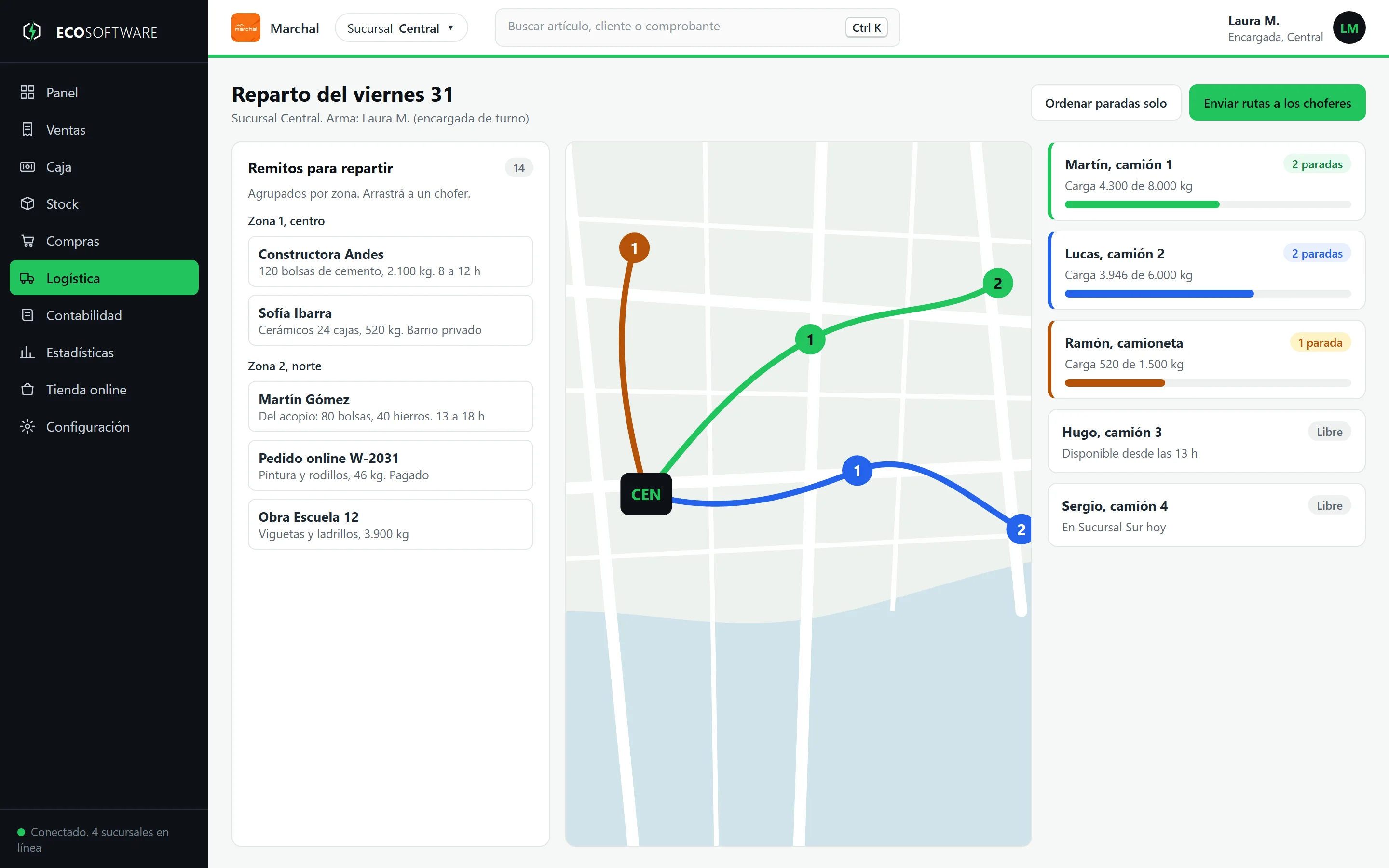
Task: Click the Zona 1, centro heading
Action: click(x=286, y=221)
